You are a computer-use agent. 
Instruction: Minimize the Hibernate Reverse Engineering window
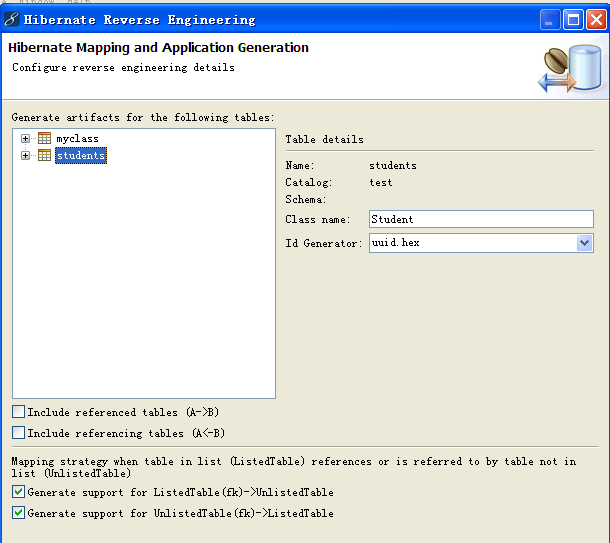pos(550,19)
